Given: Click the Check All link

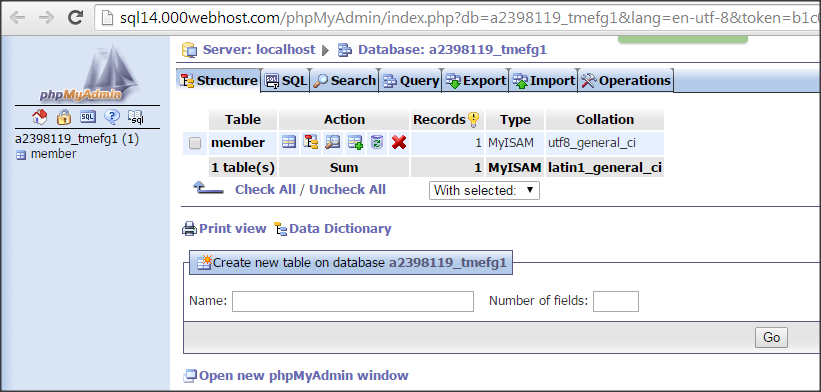Looking at the screenshot, I should tap(265, 189).
